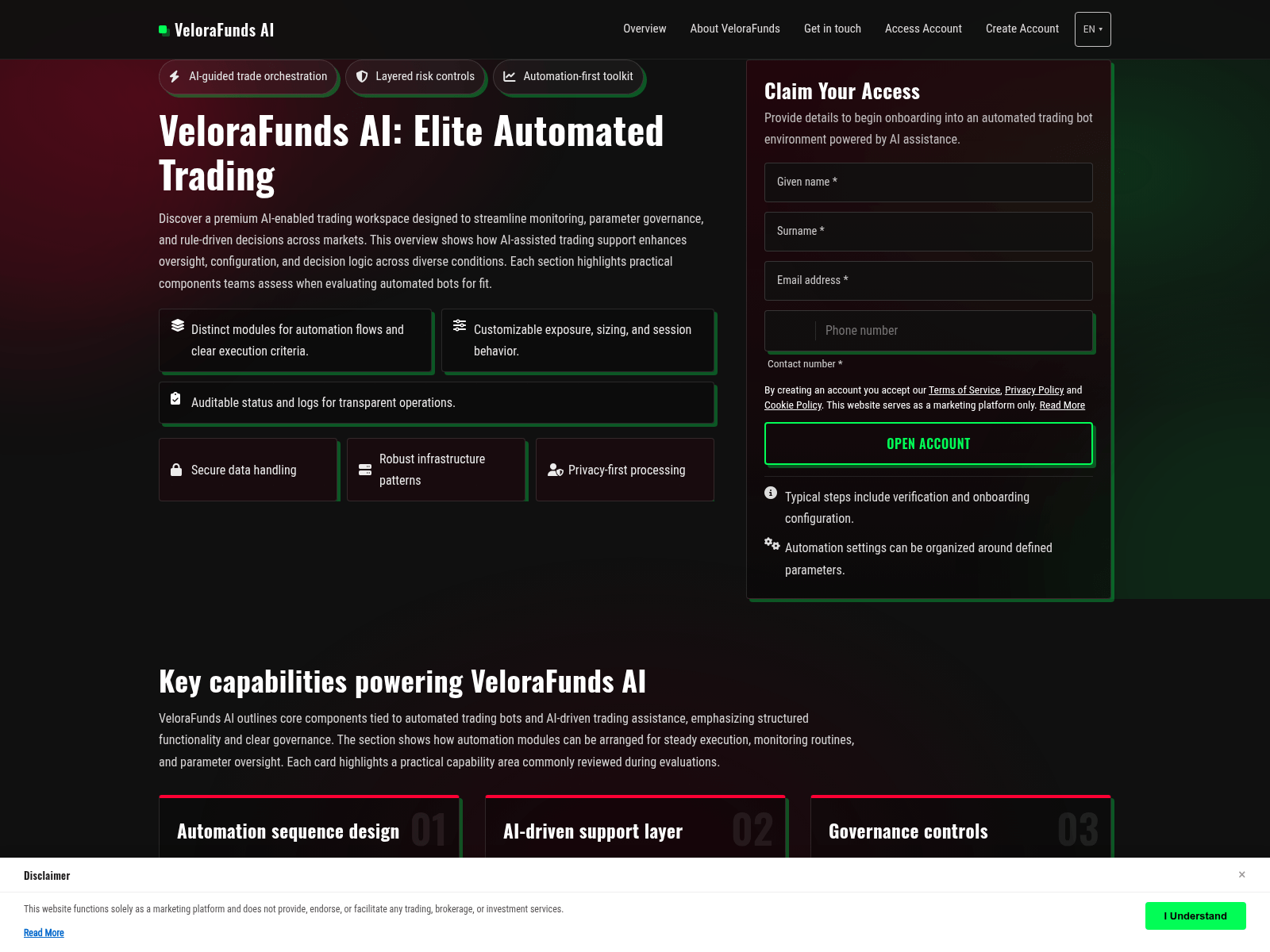Viewport: 1270px width, 952px height.
Task: Click the green VeloraFunds AI logo square
Action: click(x=164, y=30)
